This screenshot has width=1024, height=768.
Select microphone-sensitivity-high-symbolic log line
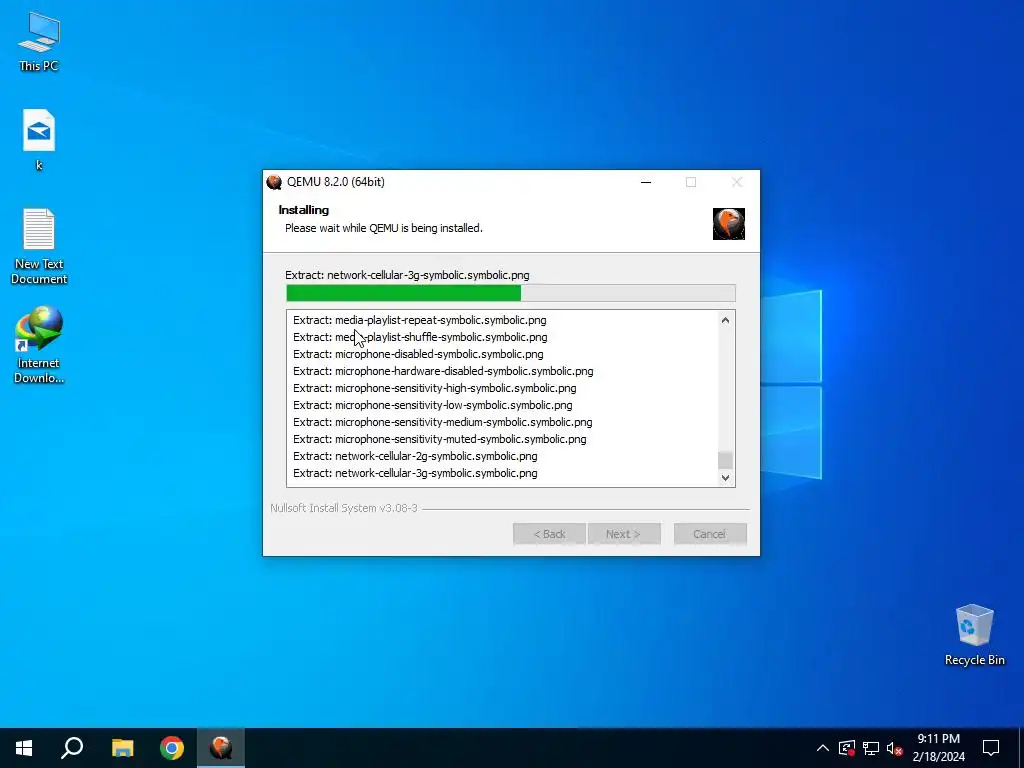tap(435, 388)
